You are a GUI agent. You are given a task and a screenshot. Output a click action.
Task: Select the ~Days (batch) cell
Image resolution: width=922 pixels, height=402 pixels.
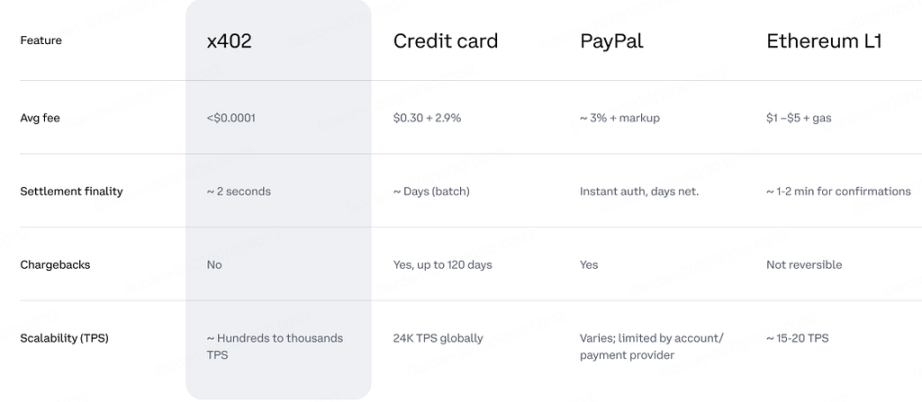pyautogui.click(x=433, y=191)
